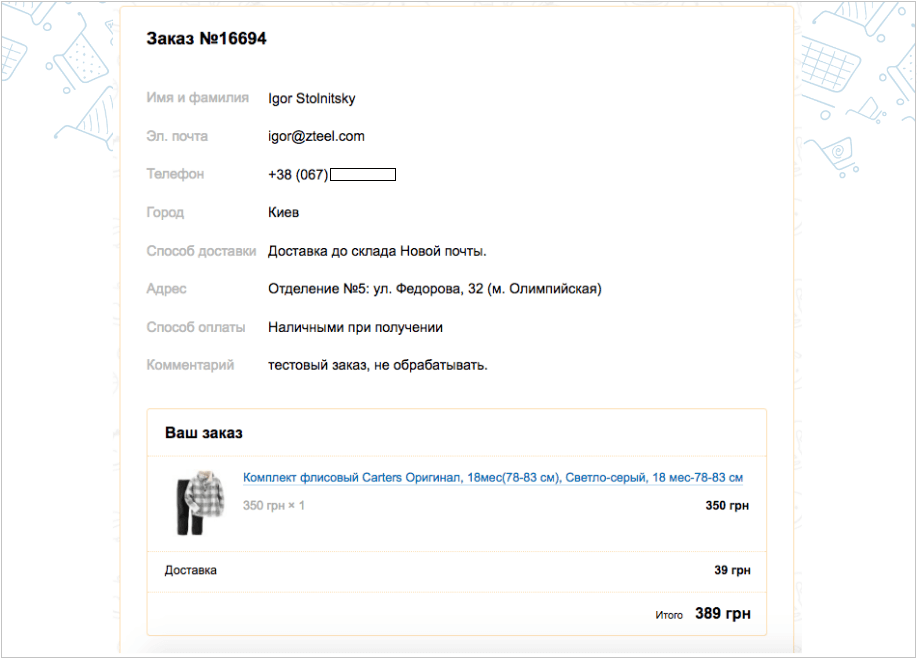Click the delivery cost 39 грн
This screenshot has height=658, width=918.
click(x=732, y=570)
